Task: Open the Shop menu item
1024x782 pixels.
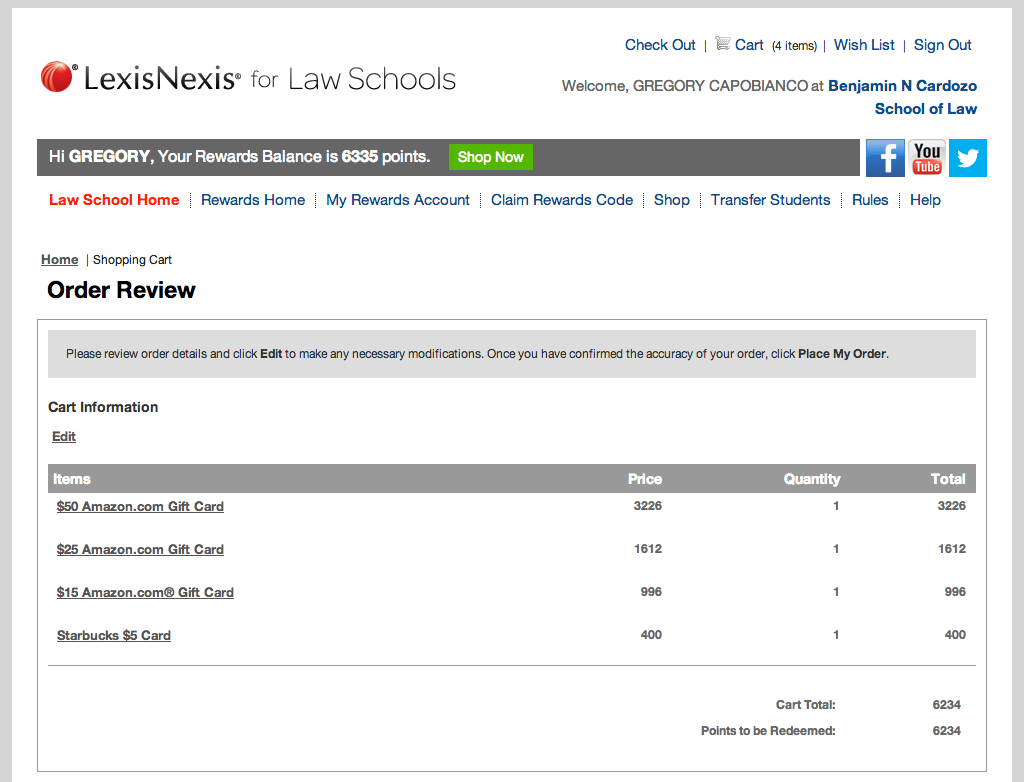Action: point(671,200)
